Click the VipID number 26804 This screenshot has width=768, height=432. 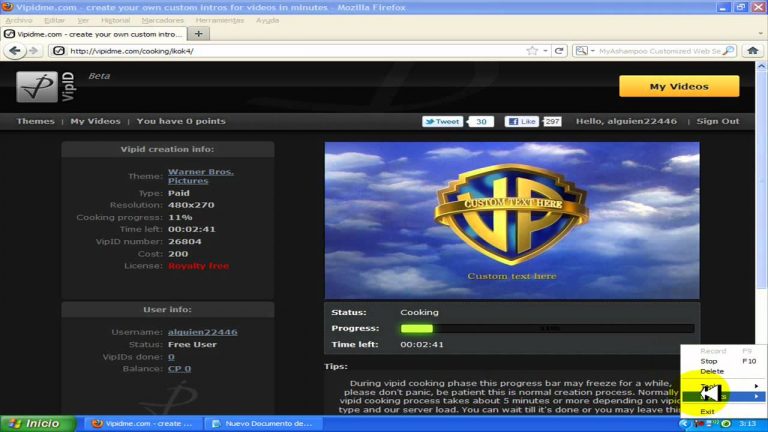[185, 241]
